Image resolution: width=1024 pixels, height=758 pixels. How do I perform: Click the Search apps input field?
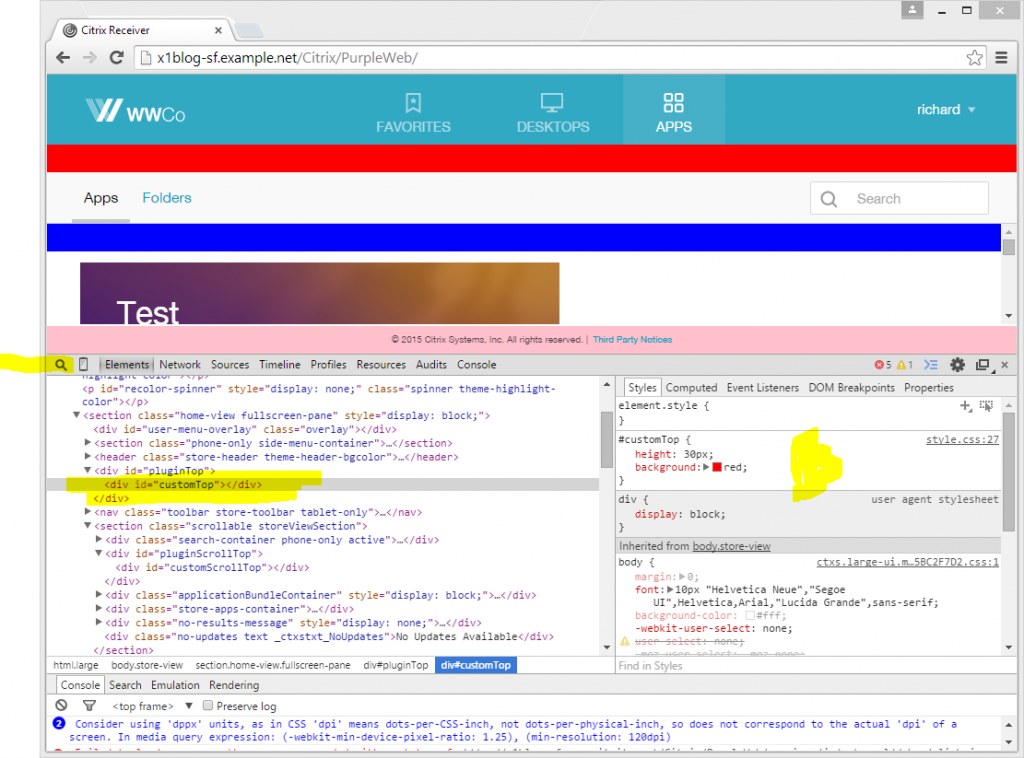pos(915,199)
